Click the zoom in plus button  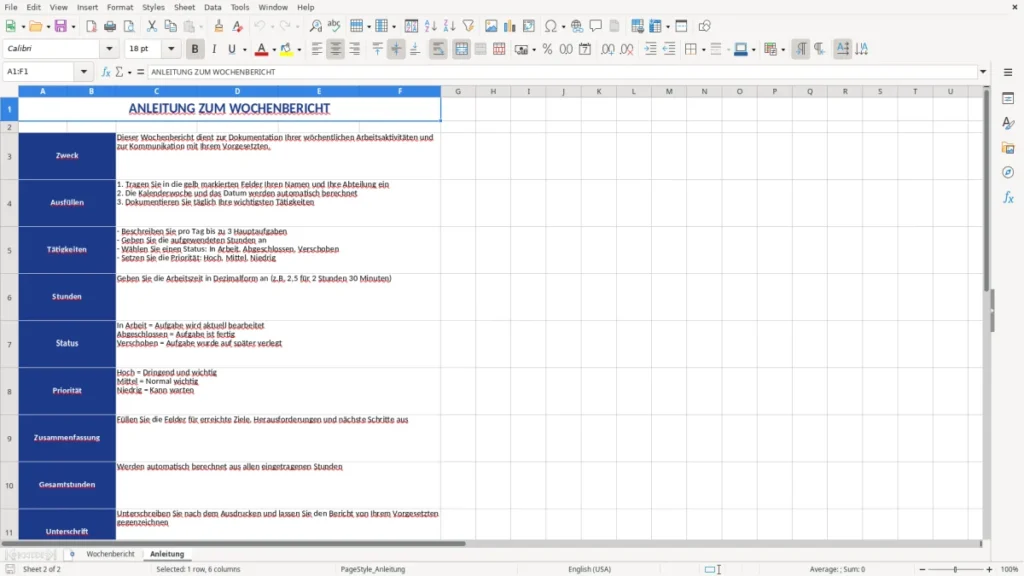point(989,569)
